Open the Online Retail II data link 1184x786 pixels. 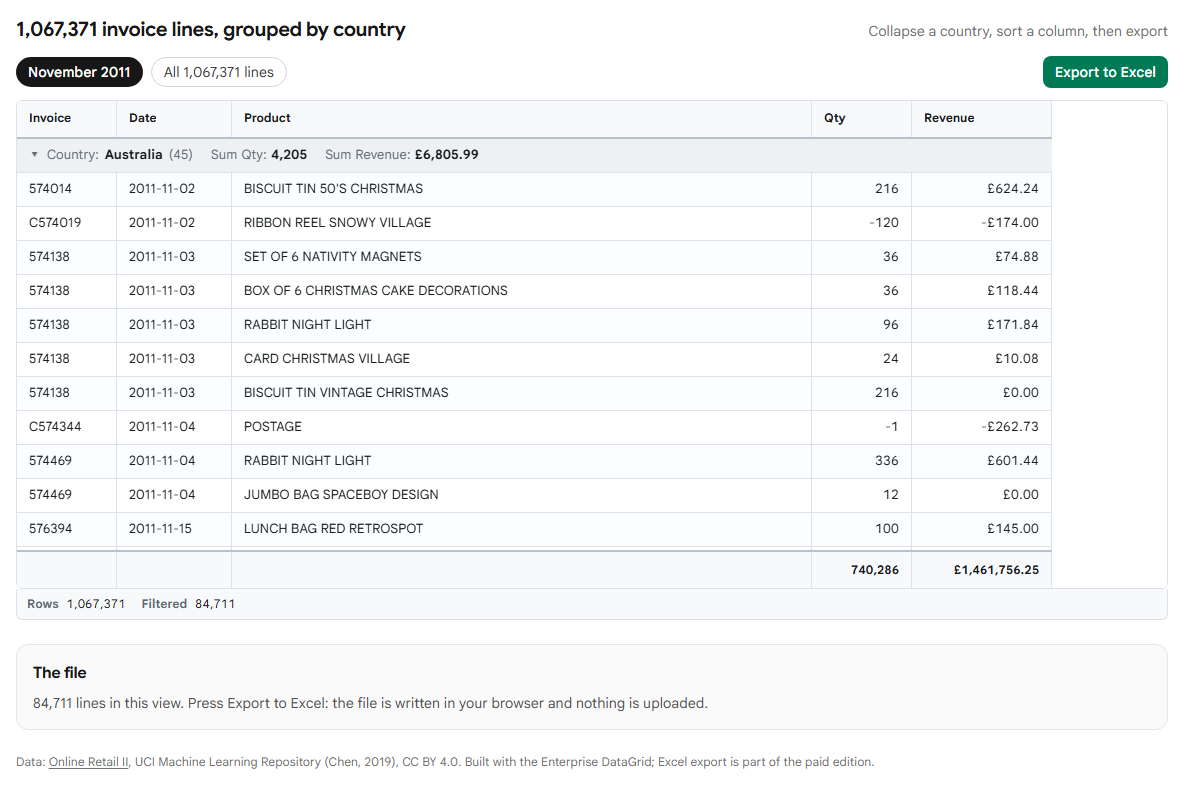pos(89,762)
